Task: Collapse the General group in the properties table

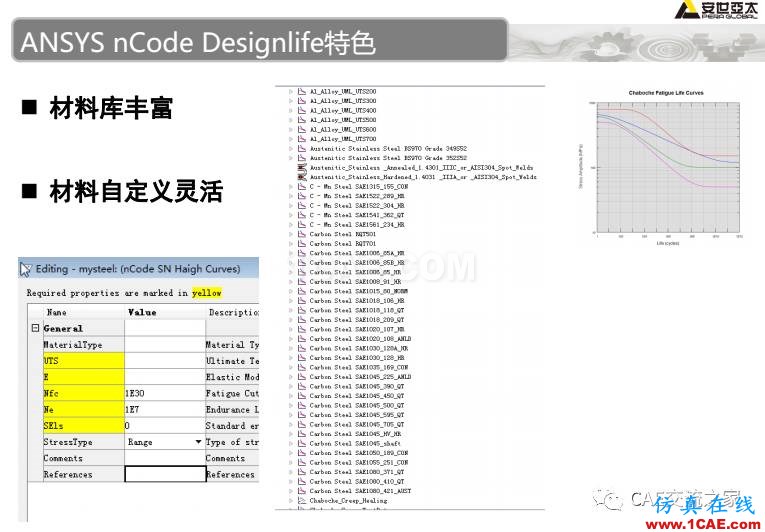Action: point(35,328)
